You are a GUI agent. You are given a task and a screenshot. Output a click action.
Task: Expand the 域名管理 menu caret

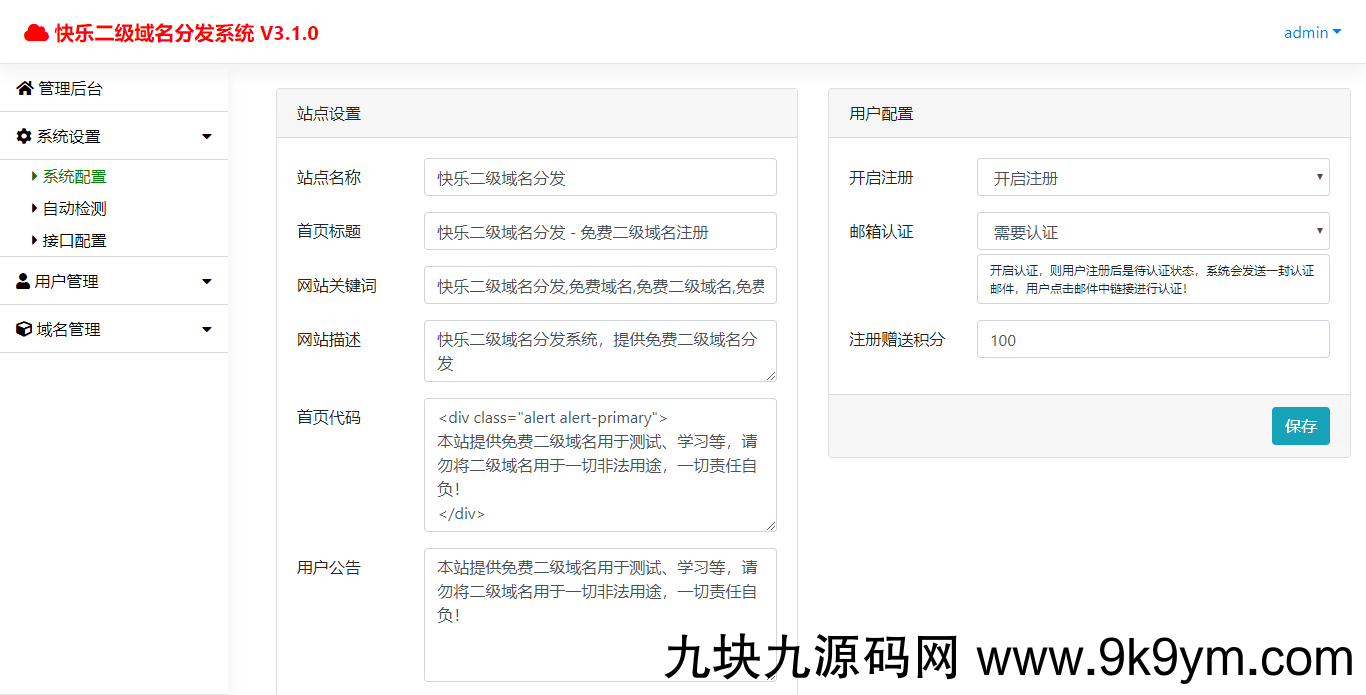(x=207, y=329)
